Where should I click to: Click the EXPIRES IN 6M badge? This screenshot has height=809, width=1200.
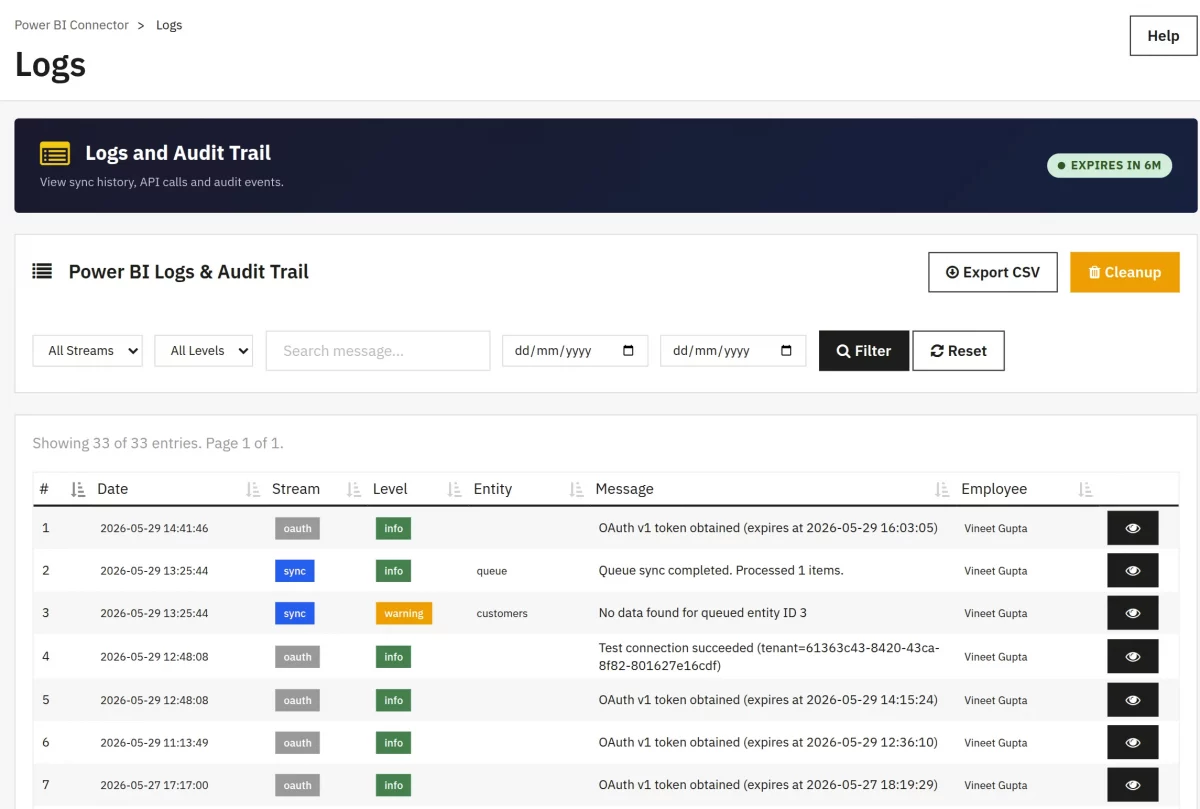[1109, 165]
